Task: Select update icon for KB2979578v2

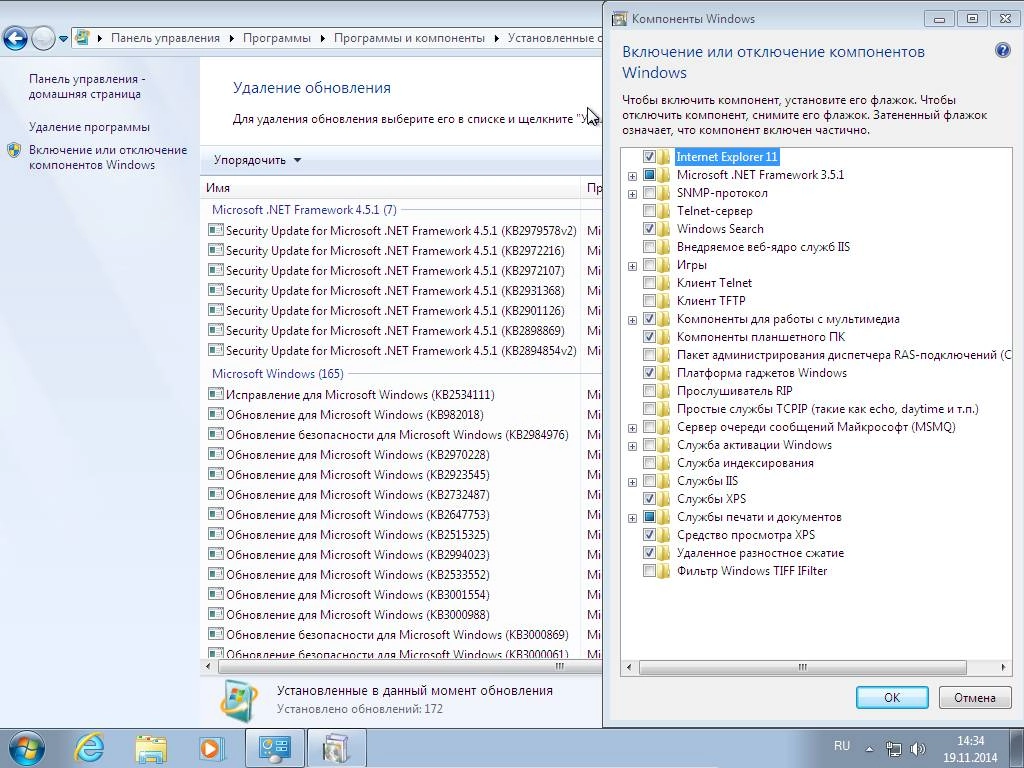Action: [x=216, y=230]
